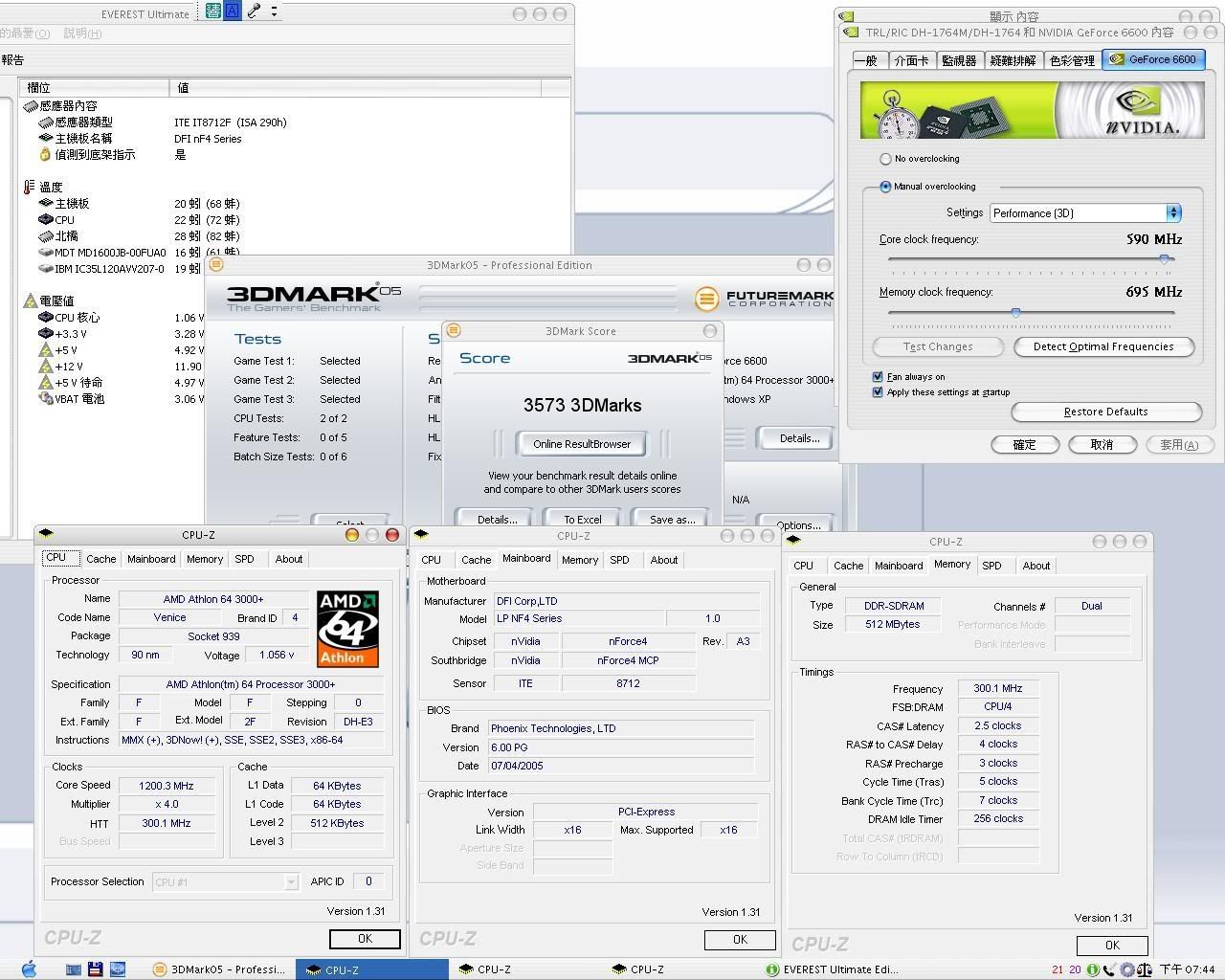Click the microphone icon in the EVEREST title bar
The width and height of the screenshot is (1225, 980).
(254, 11)
